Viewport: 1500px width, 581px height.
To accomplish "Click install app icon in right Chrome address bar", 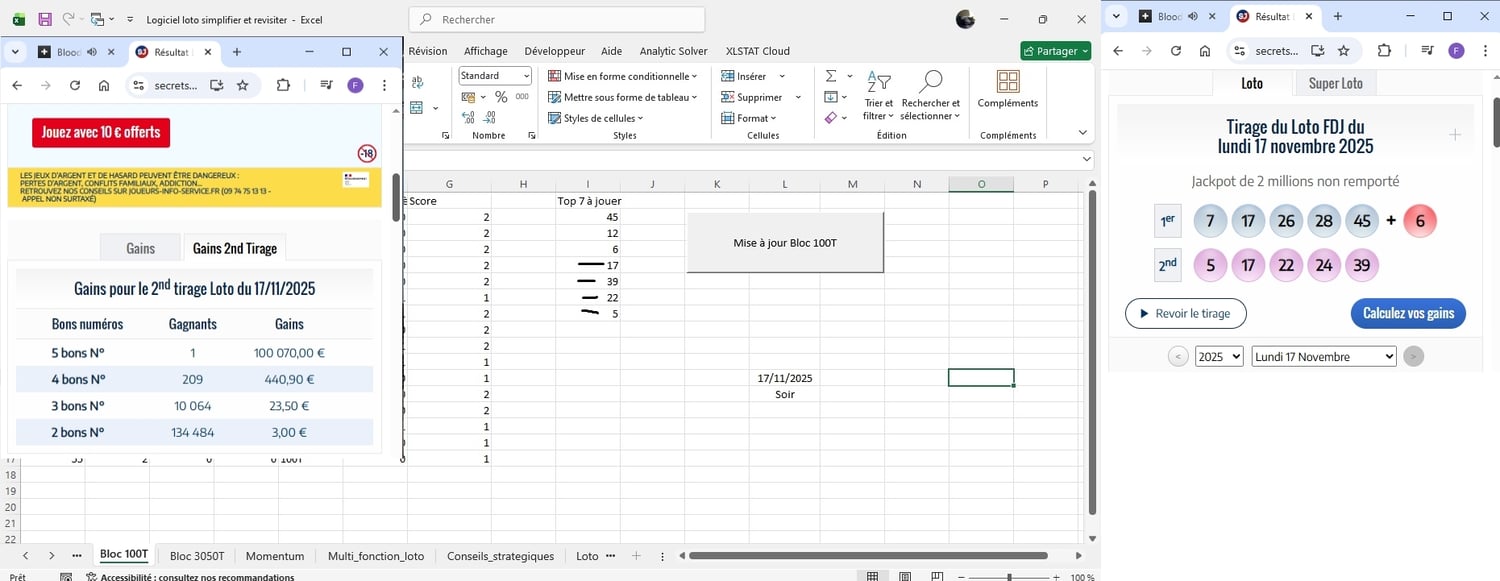I will click(x=1318, y=51).
